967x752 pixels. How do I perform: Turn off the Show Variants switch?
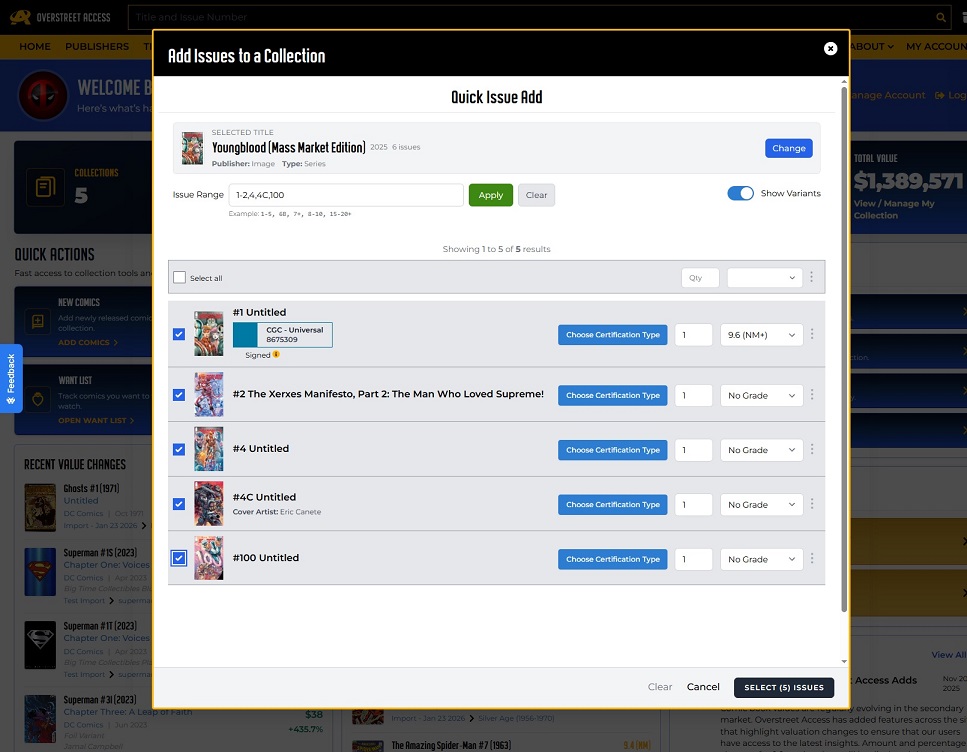[740, 193]
